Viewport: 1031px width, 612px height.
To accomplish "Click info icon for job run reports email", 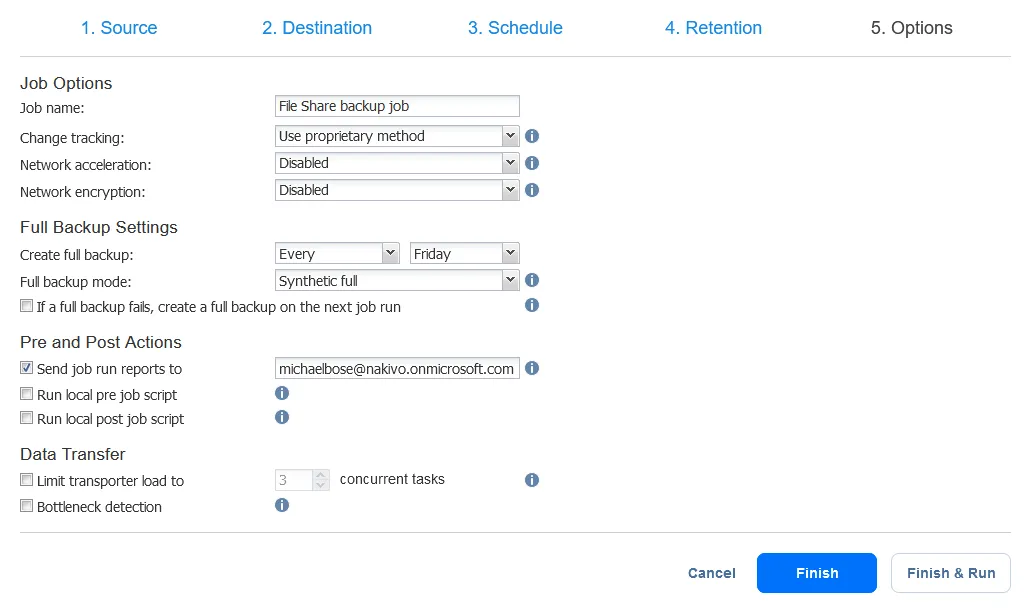I will (532, 368).
